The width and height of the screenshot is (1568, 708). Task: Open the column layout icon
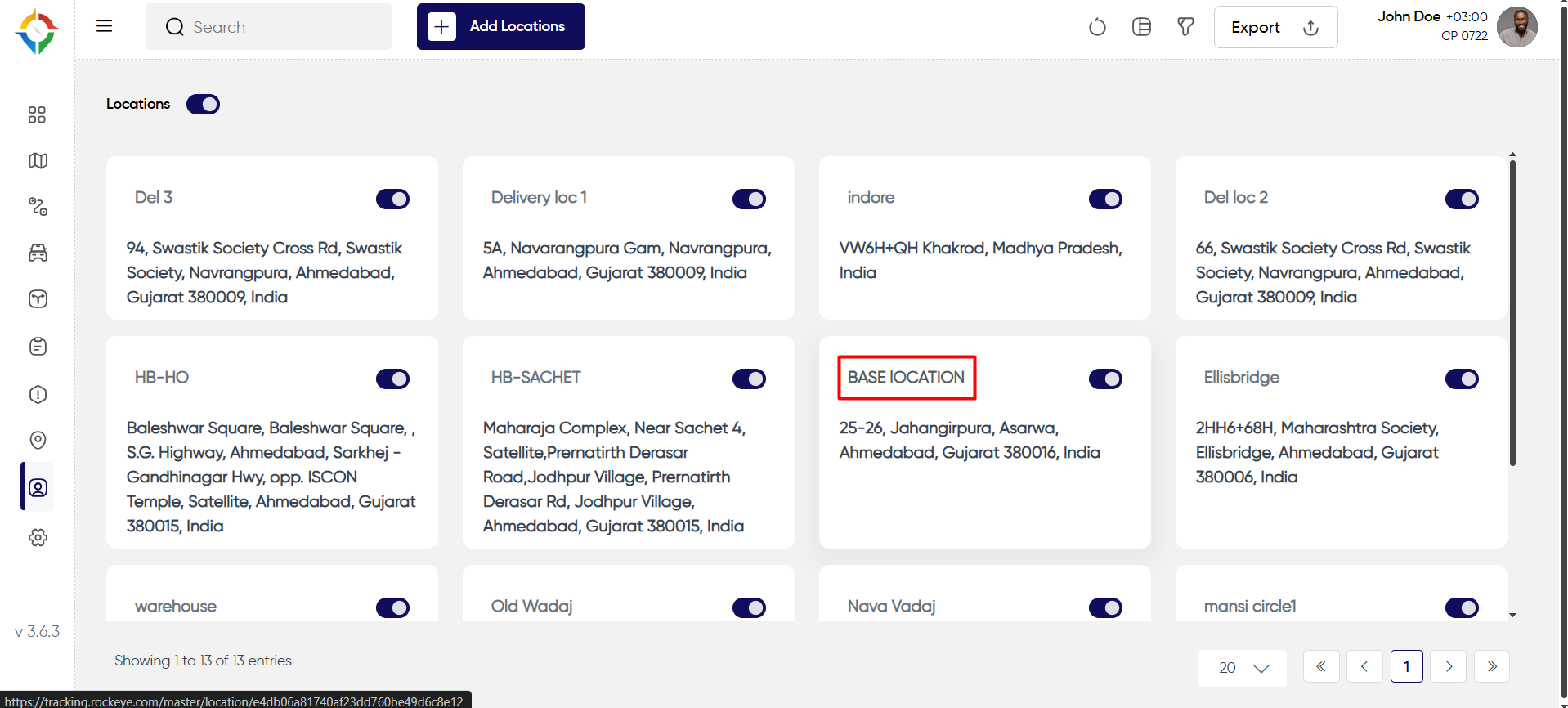(1141, 27)
